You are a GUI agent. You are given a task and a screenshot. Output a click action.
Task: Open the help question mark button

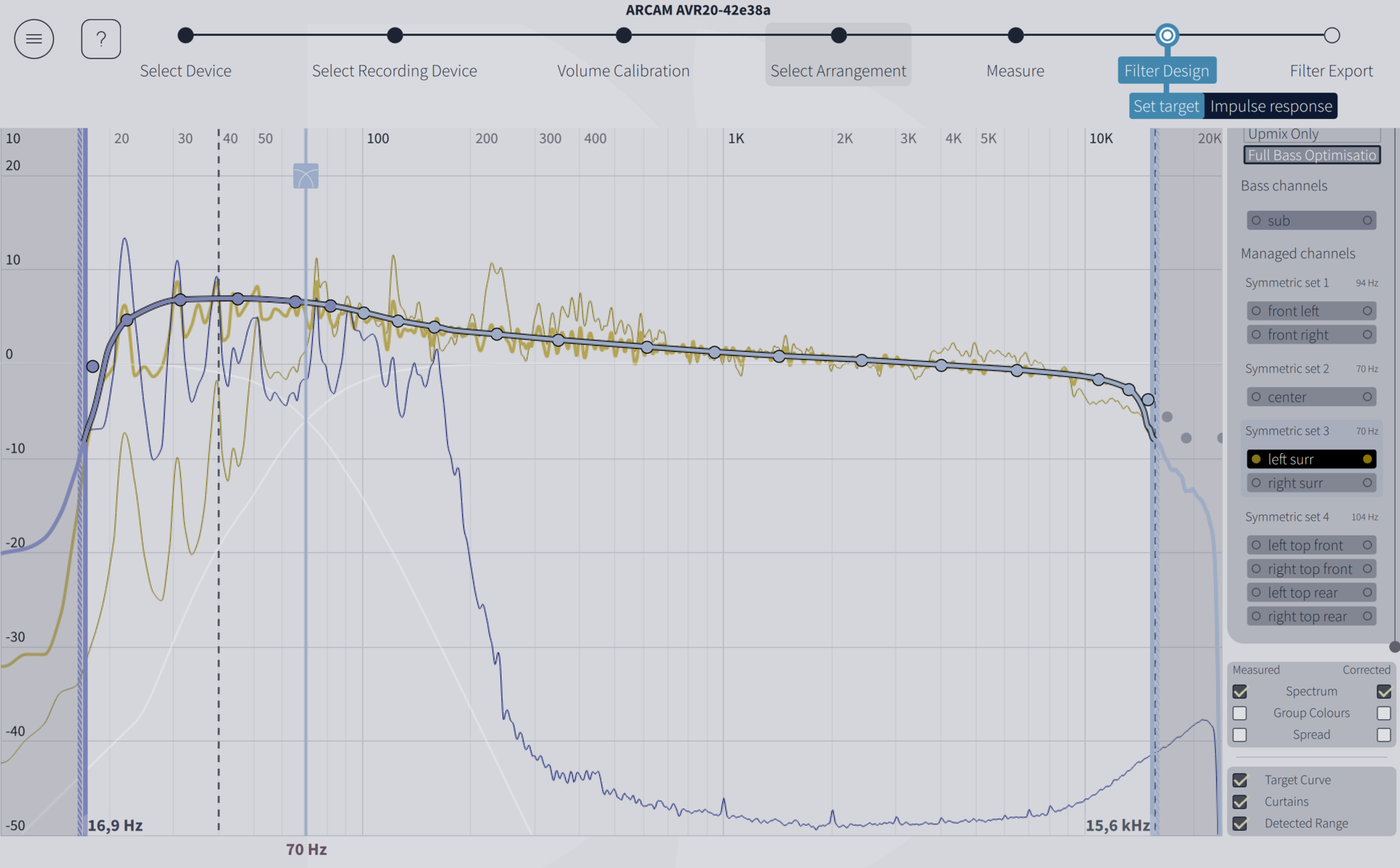pyautogui.click(x=101, y=39)
